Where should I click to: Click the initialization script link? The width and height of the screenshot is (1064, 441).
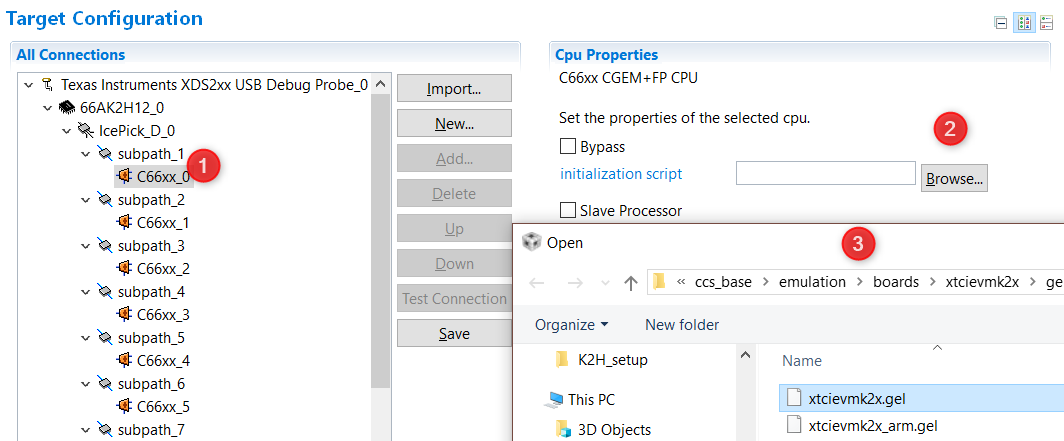(x=620, y=174)
